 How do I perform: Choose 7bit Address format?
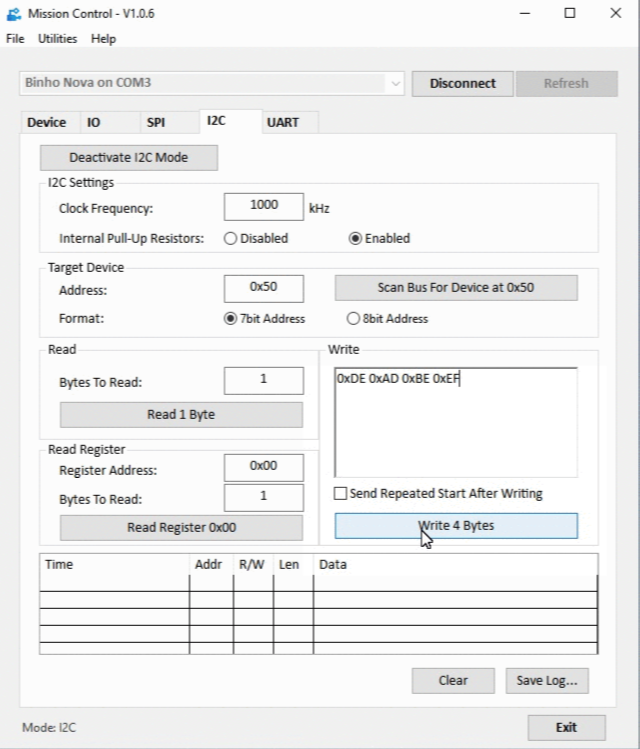(x=231, y=319)
